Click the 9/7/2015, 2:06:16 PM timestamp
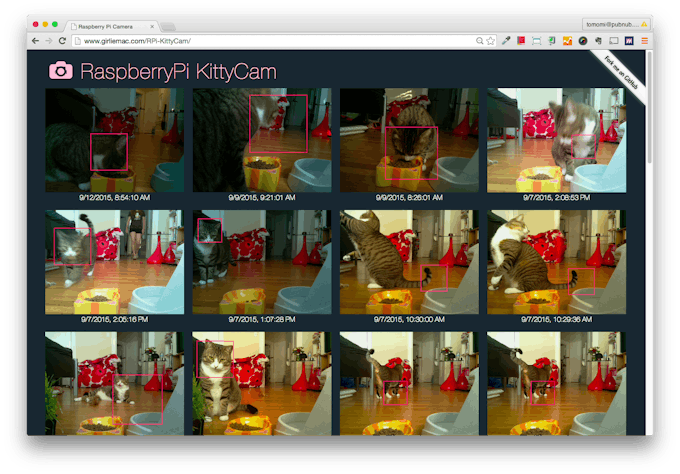 [114, 320]
